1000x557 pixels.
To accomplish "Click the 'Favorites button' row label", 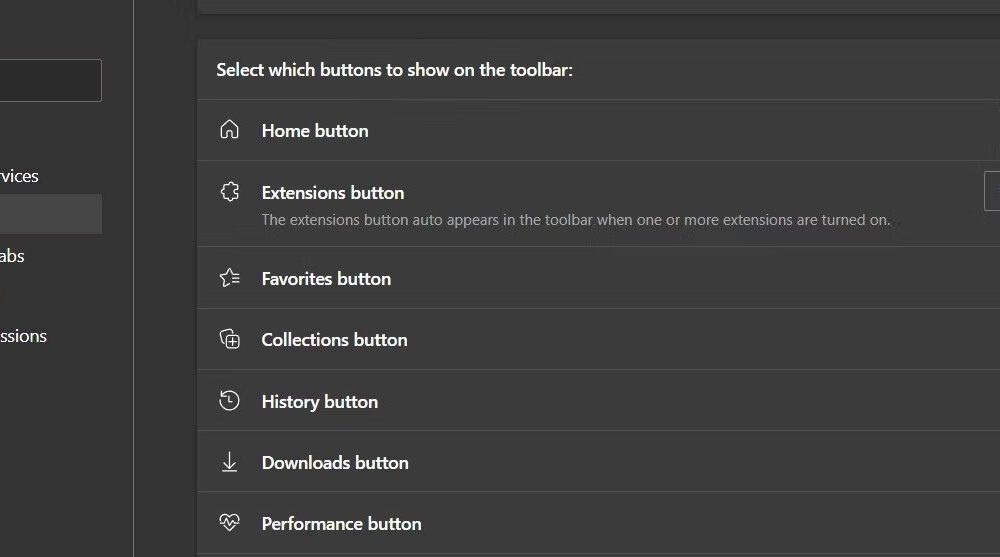I will [327, 279].
